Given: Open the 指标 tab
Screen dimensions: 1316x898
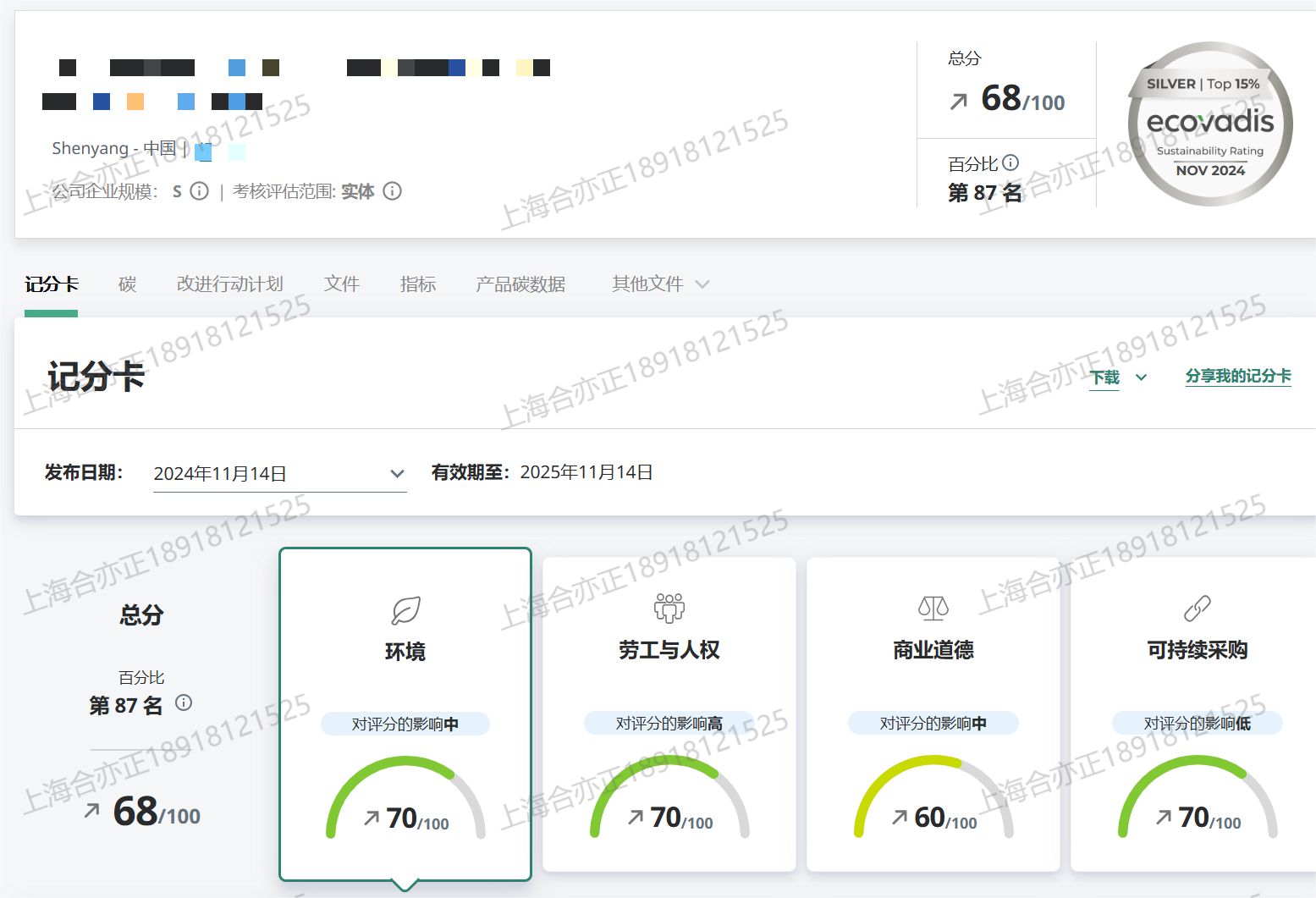Looking at the screenshot, I should pyautogui.click(x=417, y=284).
